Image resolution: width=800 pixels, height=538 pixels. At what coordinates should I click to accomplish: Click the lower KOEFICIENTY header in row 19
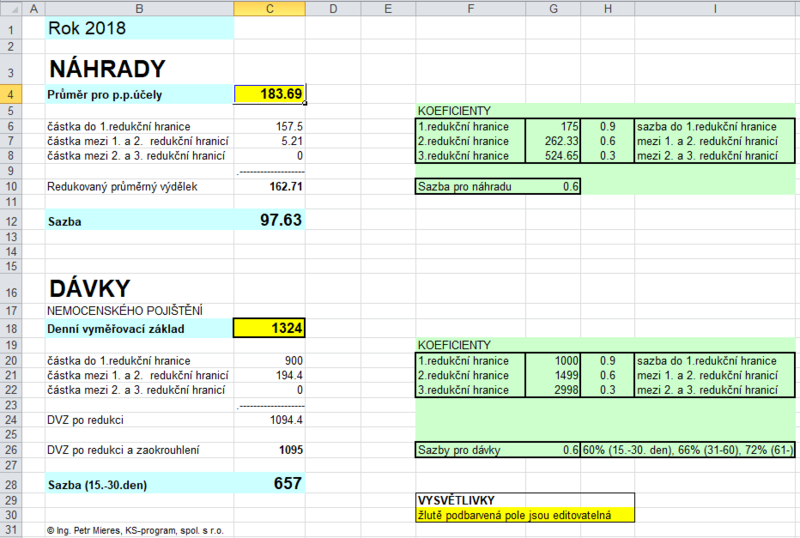470,345
